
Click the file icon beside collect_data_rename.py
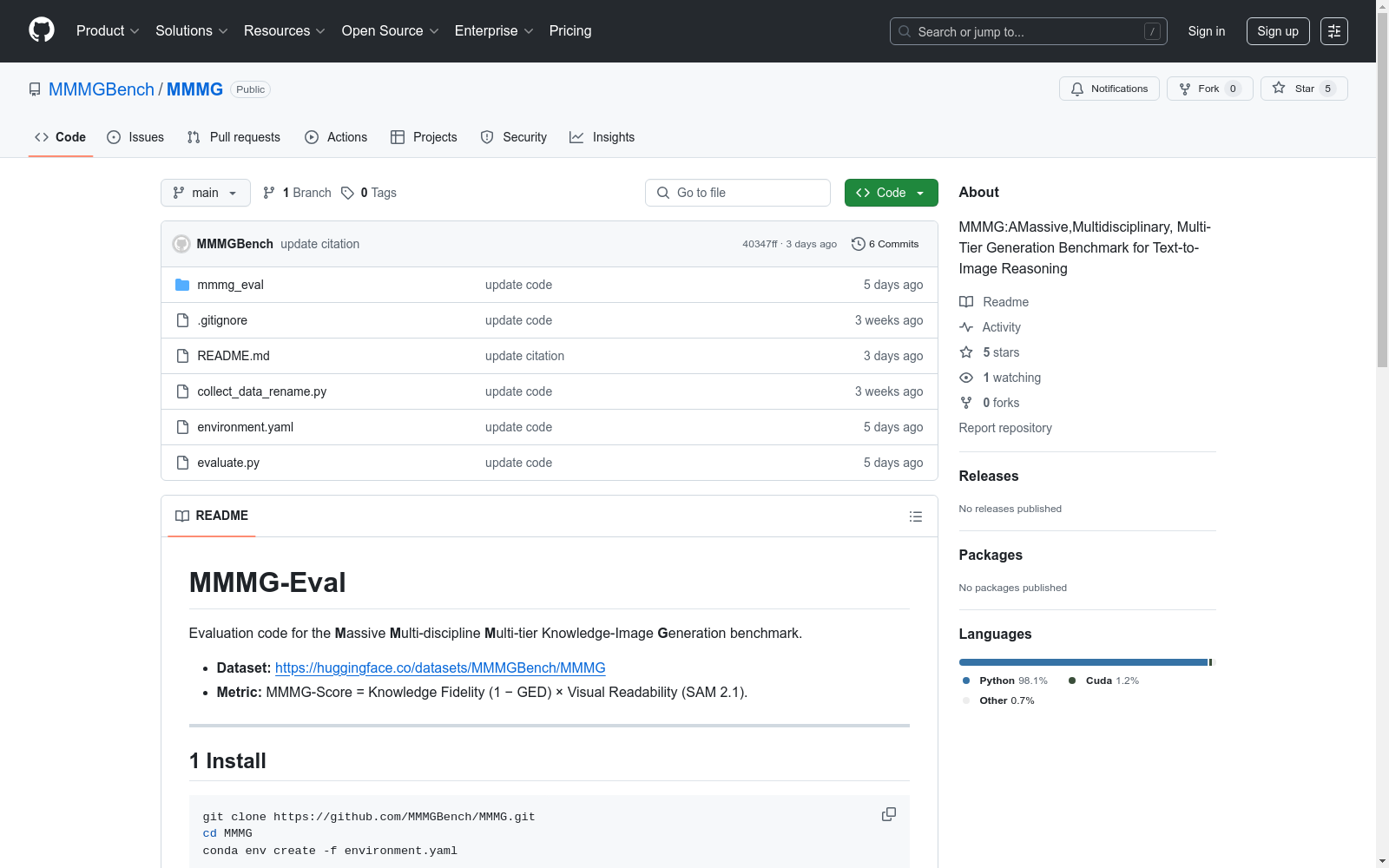[x=182, y=391]
